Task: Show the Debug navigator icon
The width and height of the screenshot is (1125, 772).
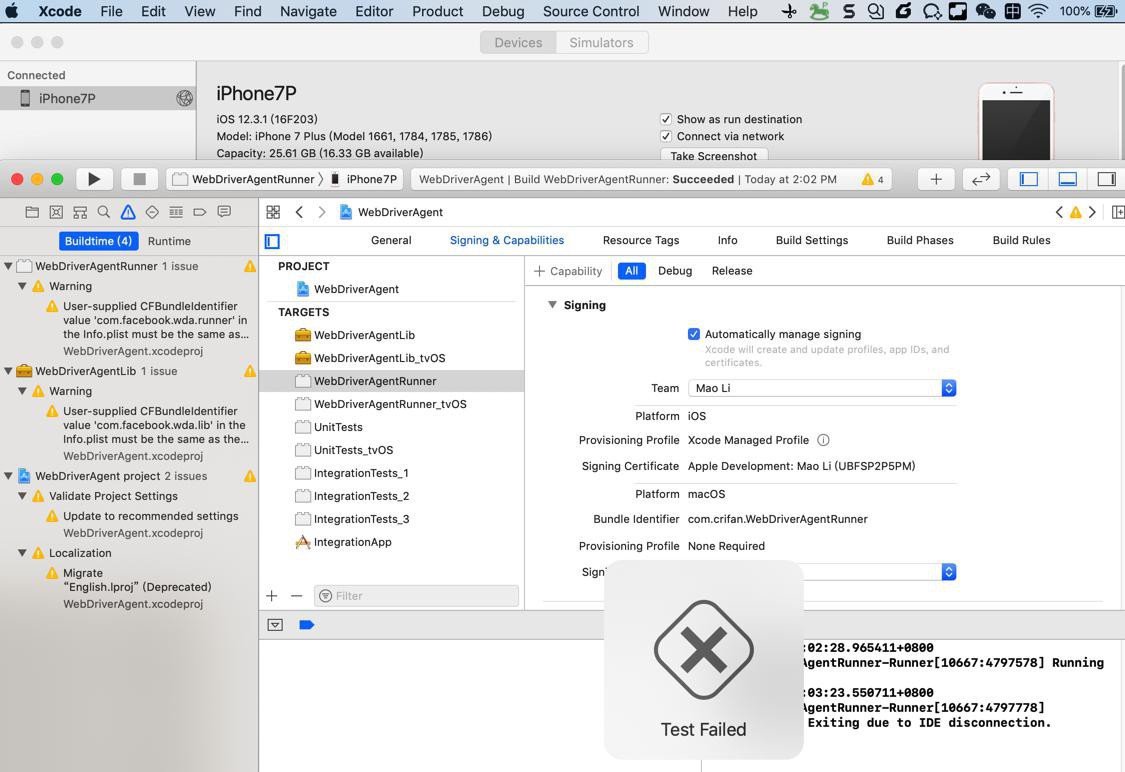Action: (176, 212)
